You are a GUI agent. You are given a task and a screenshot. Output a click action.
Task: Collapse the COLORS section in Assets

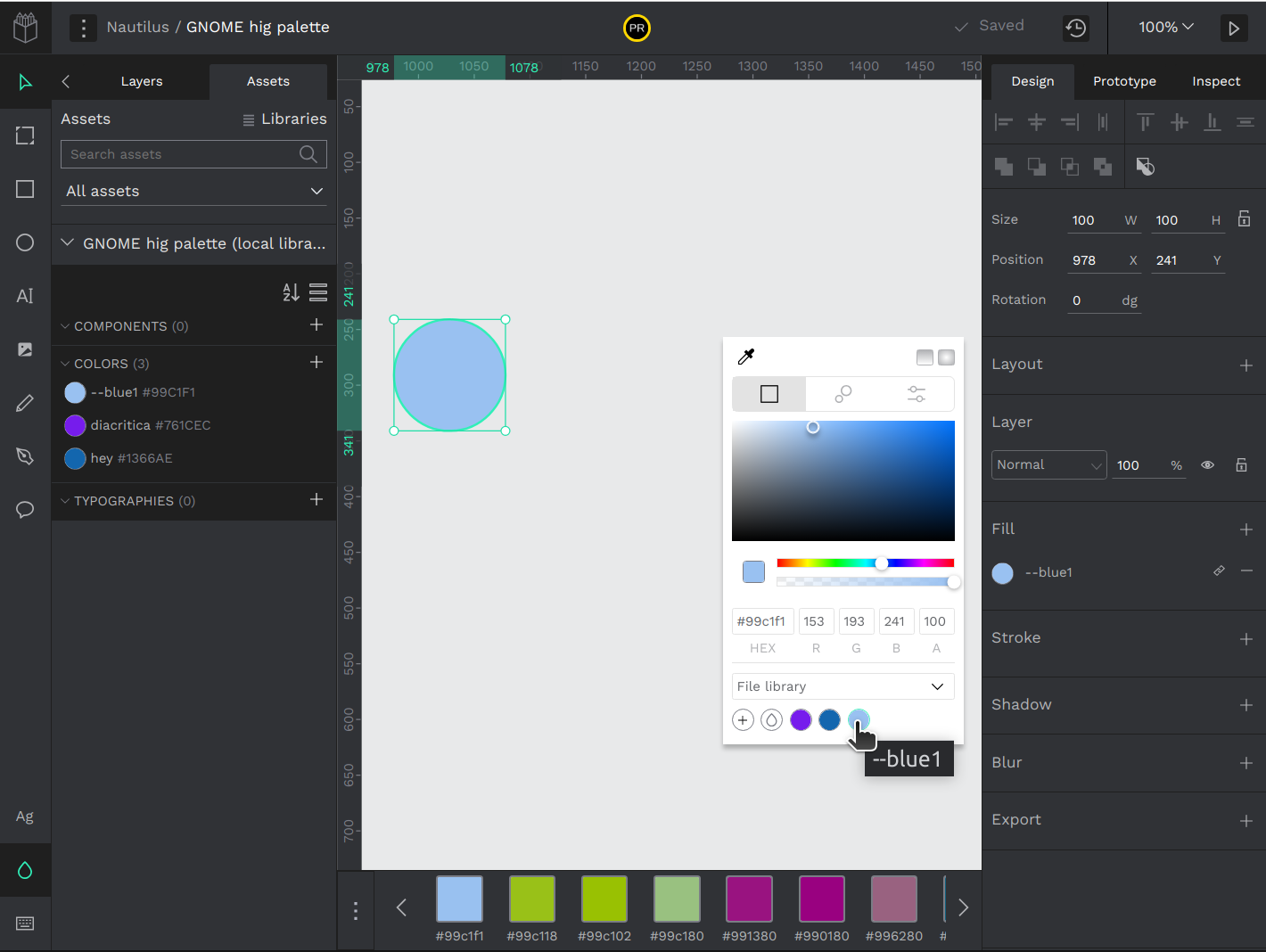(x=65, y=363)
